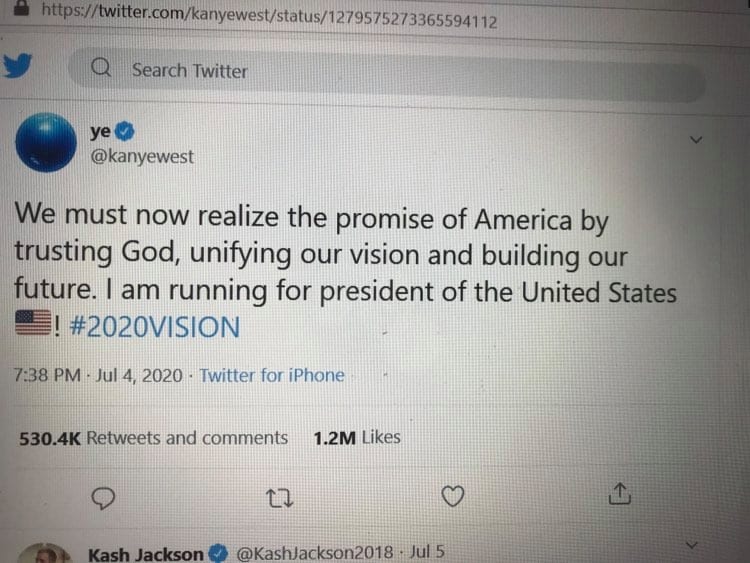This screenshot has height=563, width=750.
Task: Like the tweet with heart icon
Action: point(453,496)
